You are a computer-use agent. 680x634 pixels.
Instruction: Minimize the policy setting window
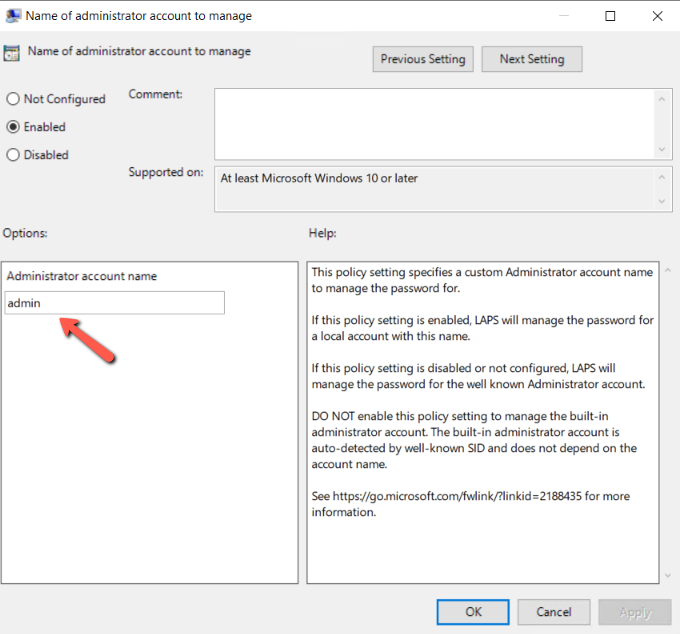point(562,16)
